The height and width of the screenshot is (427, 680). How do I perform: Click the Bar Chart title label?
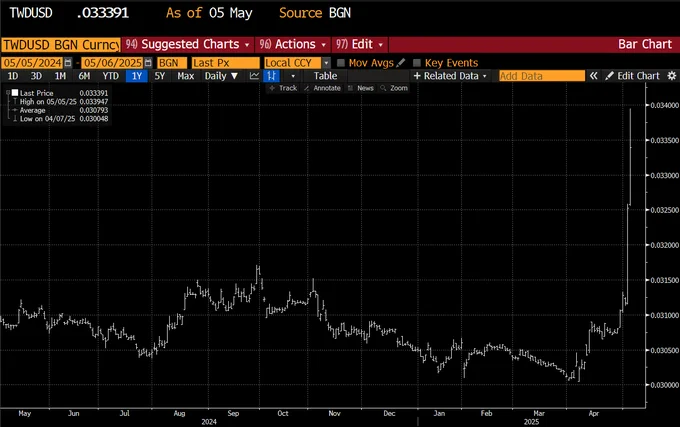pyautogui.click(x=645, y=44)
